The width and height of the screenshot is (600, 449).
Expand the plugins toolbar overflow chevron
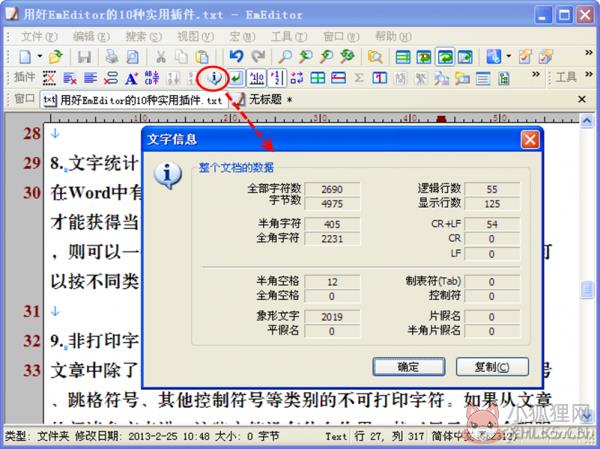tap(536, 74)
